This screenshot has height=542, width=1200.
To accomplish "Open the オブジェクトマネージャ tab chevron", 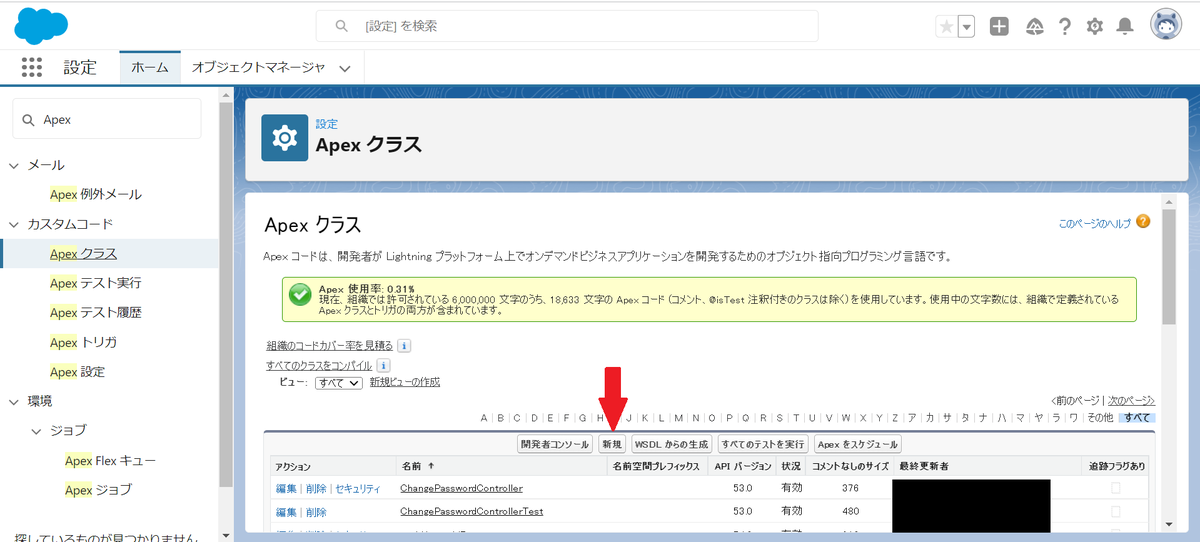I will point(345,69).
